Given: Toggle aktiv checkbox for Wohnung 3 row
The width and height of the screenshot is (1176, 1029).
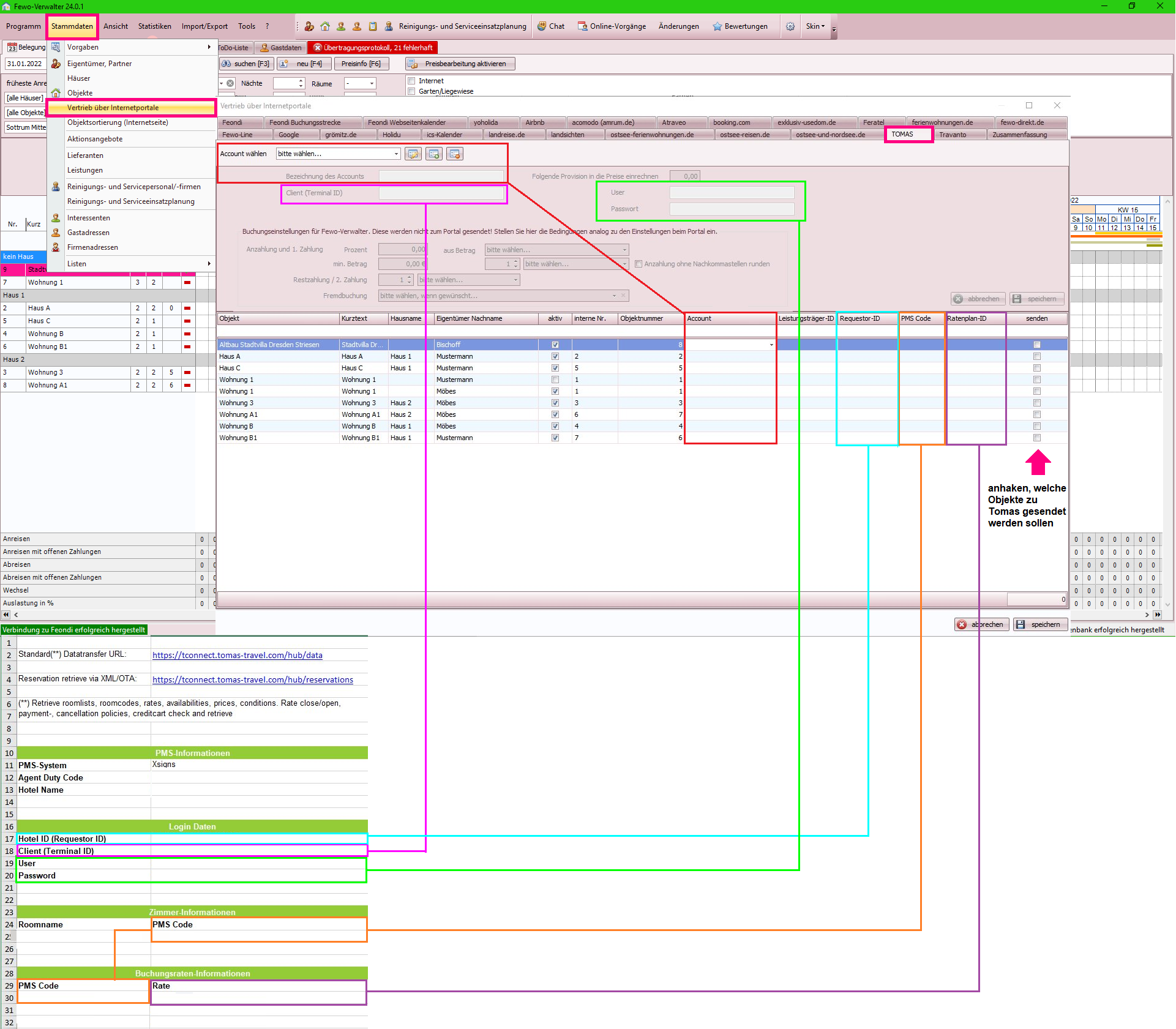Looking at the screenshot, I should point(555,403).
